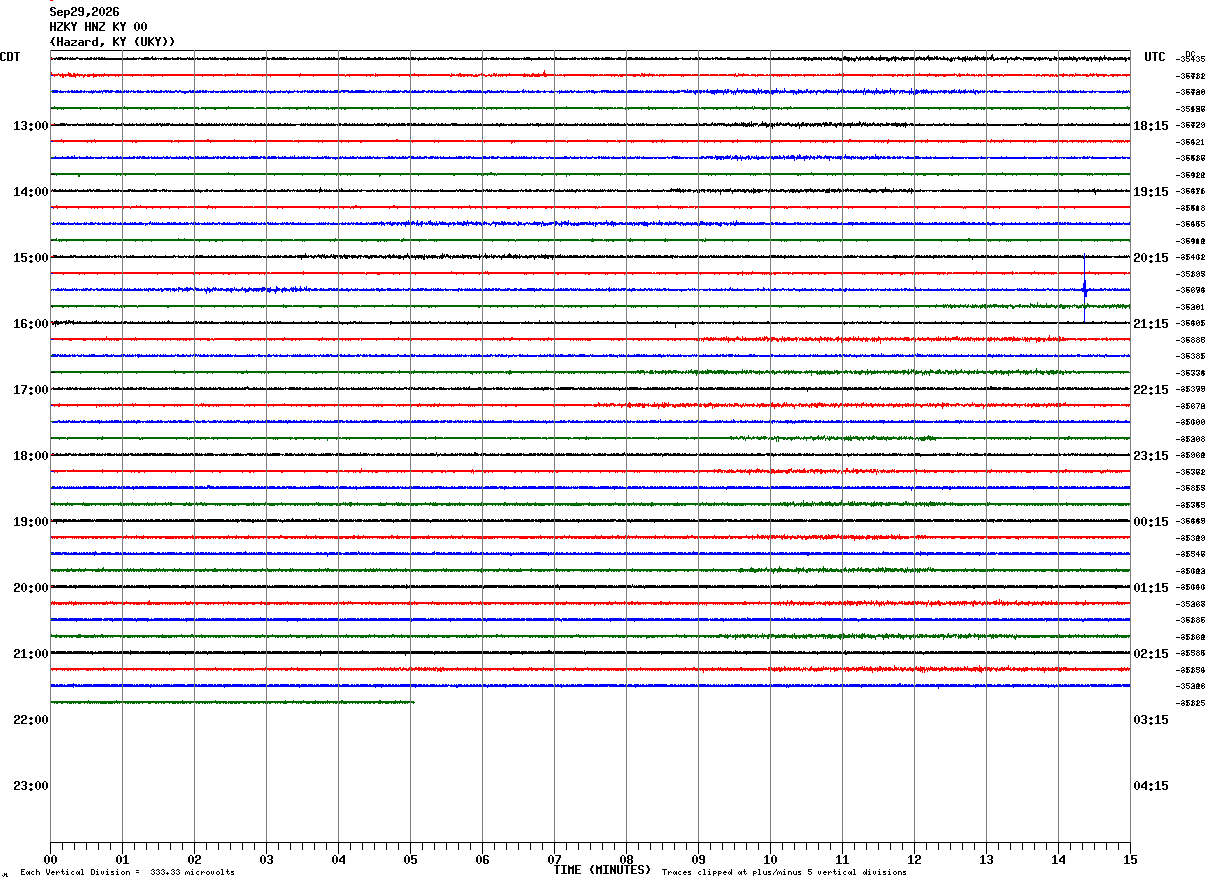Image resolution: width=1210 pixels, height=886 pixels.
Task: Click the 13:00 CDT hour label
Action: (x=30, y=126)
